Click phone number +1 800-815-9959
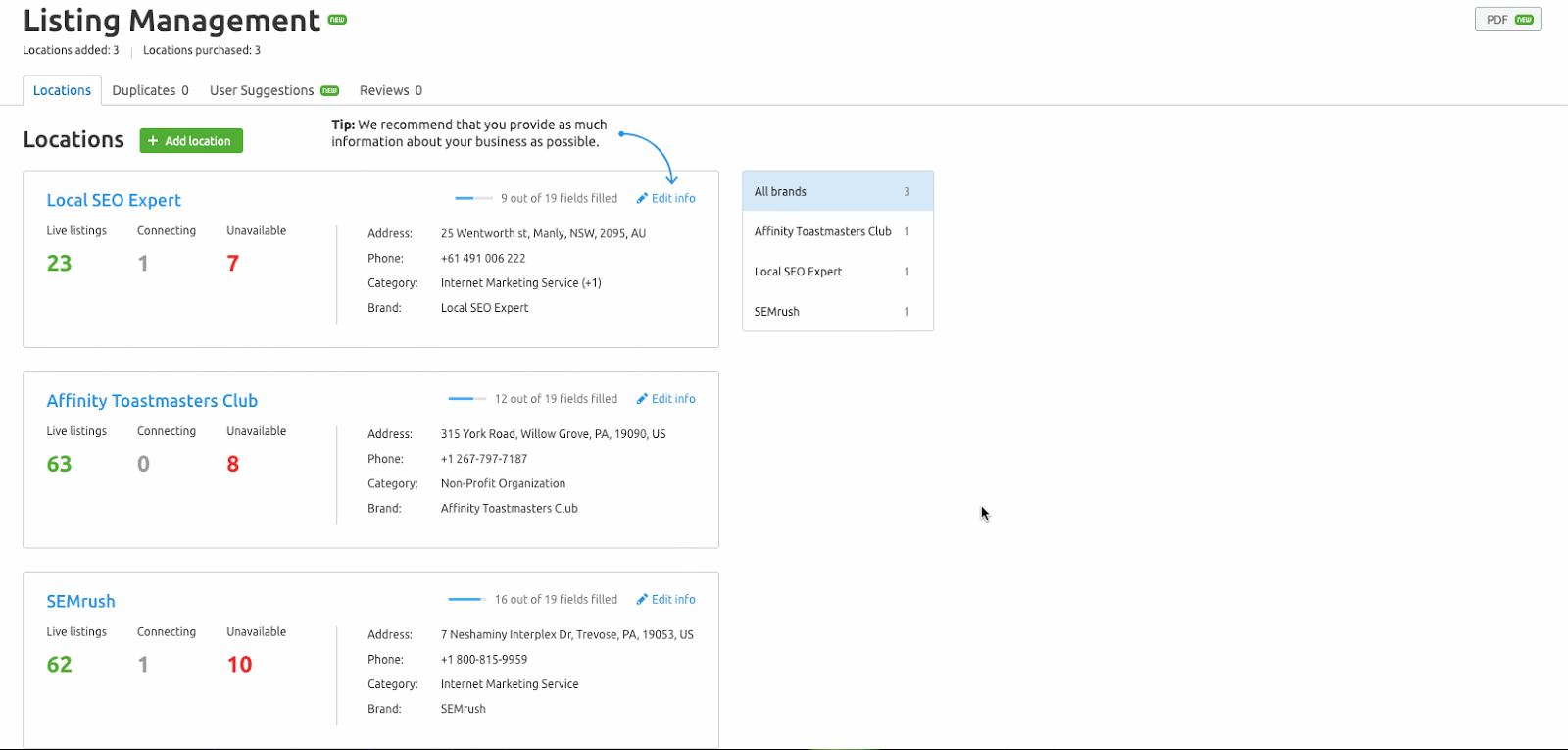The width and height of the screenshot is (1568, 750). [x=484, y=659]
